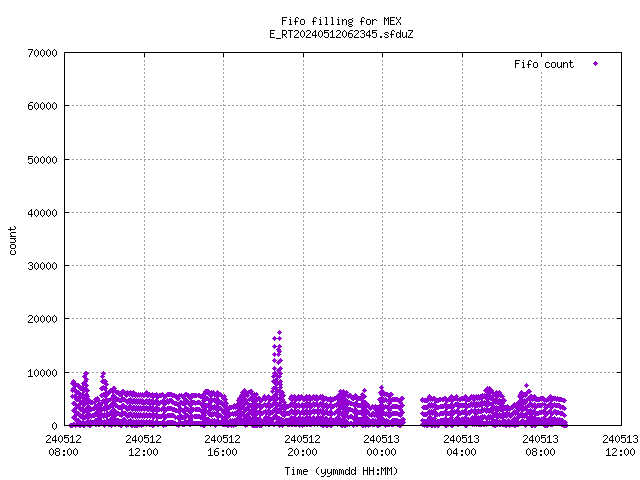Viewport: 640px width, 480px height.
Task: Click the y-axis tick 70000
Action: (42, 53)
